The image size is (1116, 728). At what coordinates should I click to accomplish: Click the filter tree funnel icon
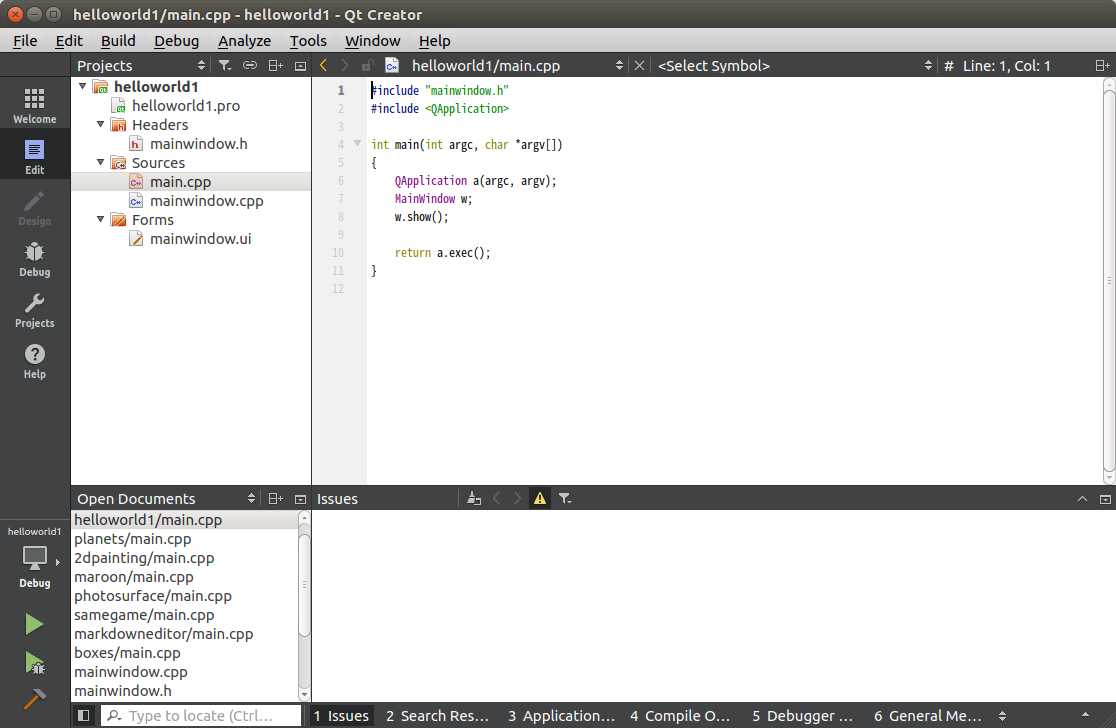[x=225, y=65]
